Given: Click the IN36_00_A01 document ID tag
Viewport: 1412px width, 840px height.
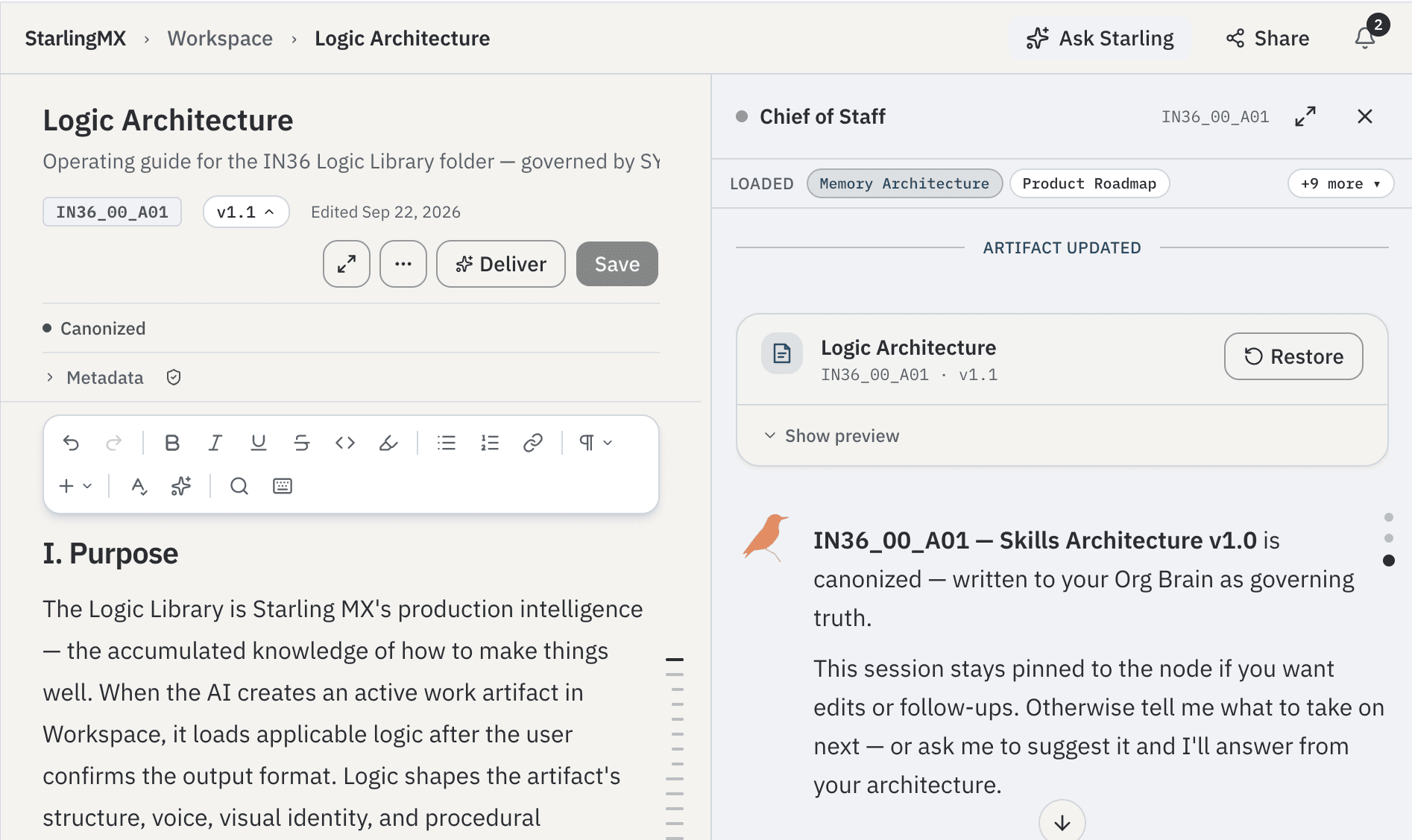Looking at the screenshot, I should pos(112,212).
